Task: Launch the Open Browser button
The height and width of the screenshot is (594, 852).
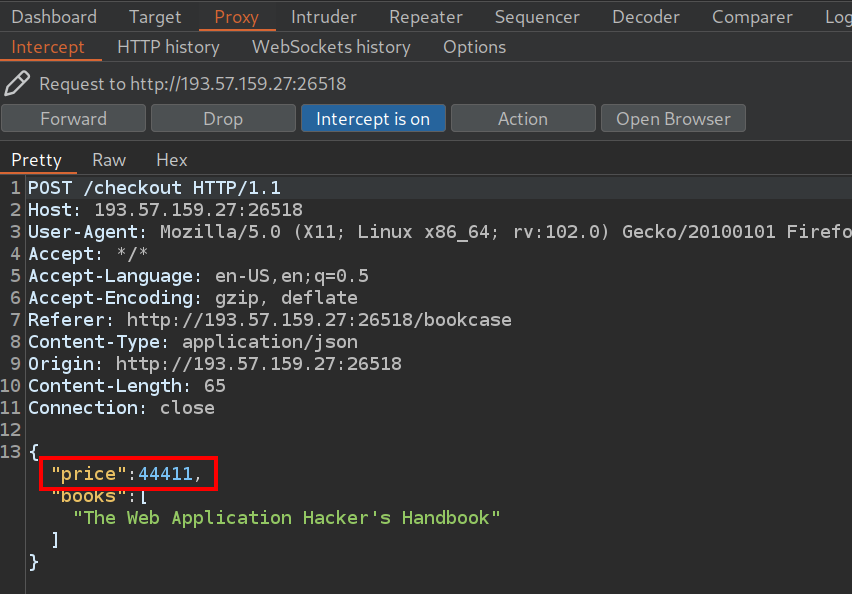Action: pos(673,119)
